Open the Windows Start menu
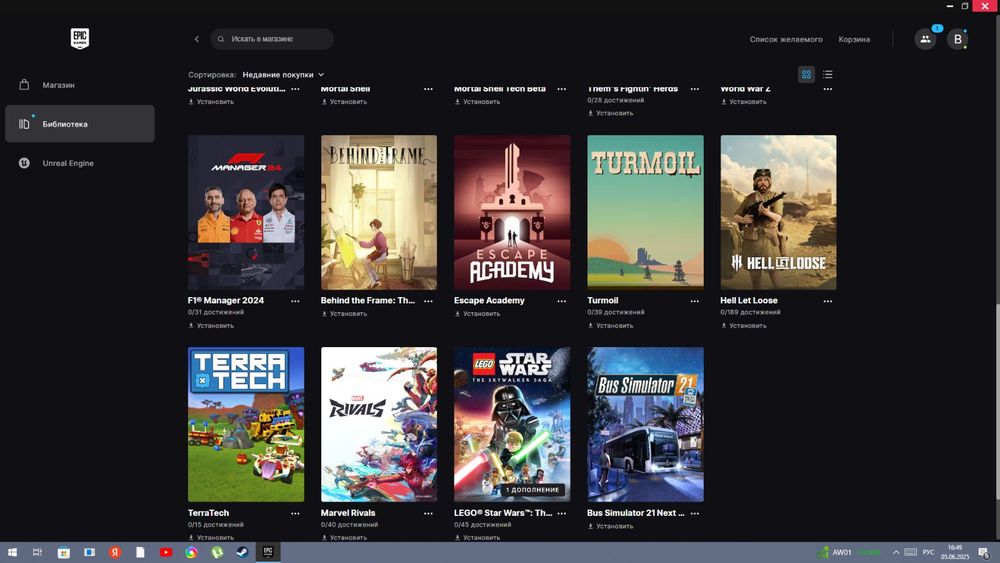Screen dimensions: 1000x563 pos(12,552)
